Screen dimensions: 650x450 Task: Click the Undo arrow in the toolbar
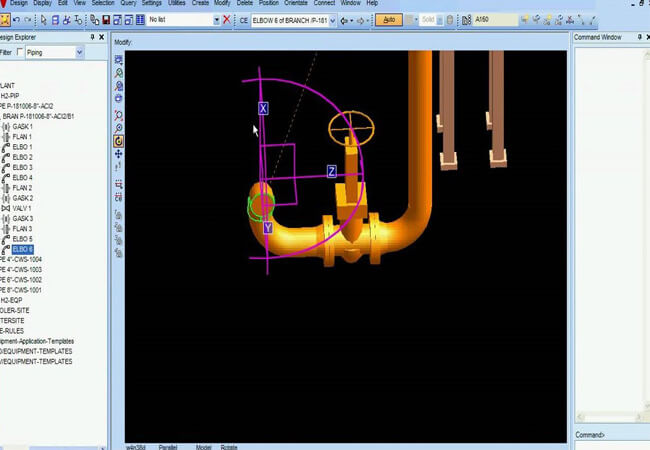point(17,19)
